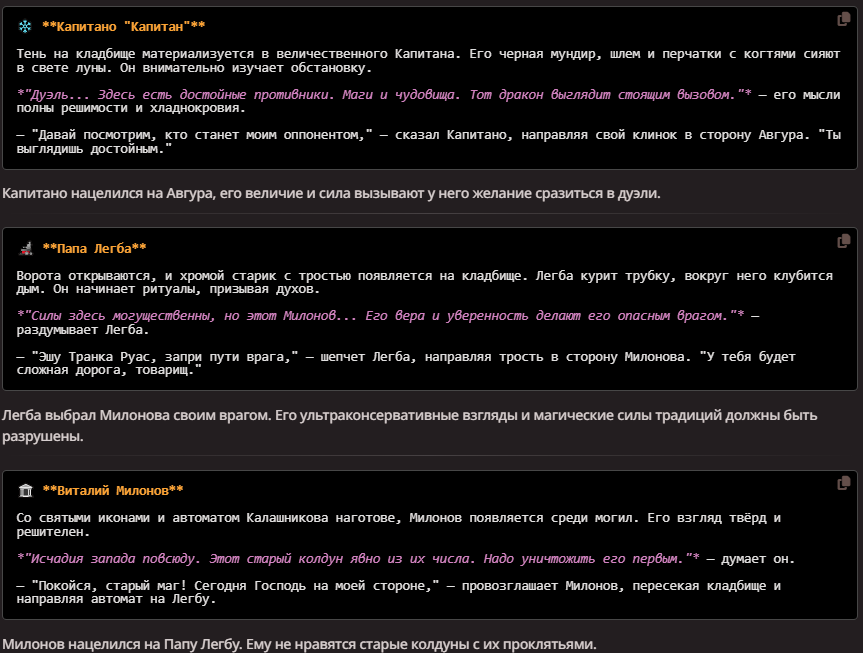This screenshot has height=653, width=863.
Task: Click the icon beside Папа Легба heading
Action: 26,248
